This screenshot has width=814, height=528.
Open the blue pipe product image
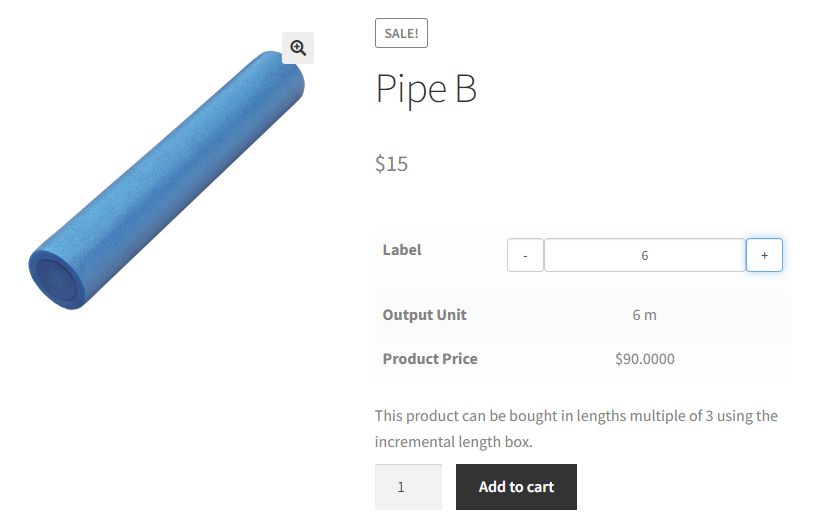166,180
